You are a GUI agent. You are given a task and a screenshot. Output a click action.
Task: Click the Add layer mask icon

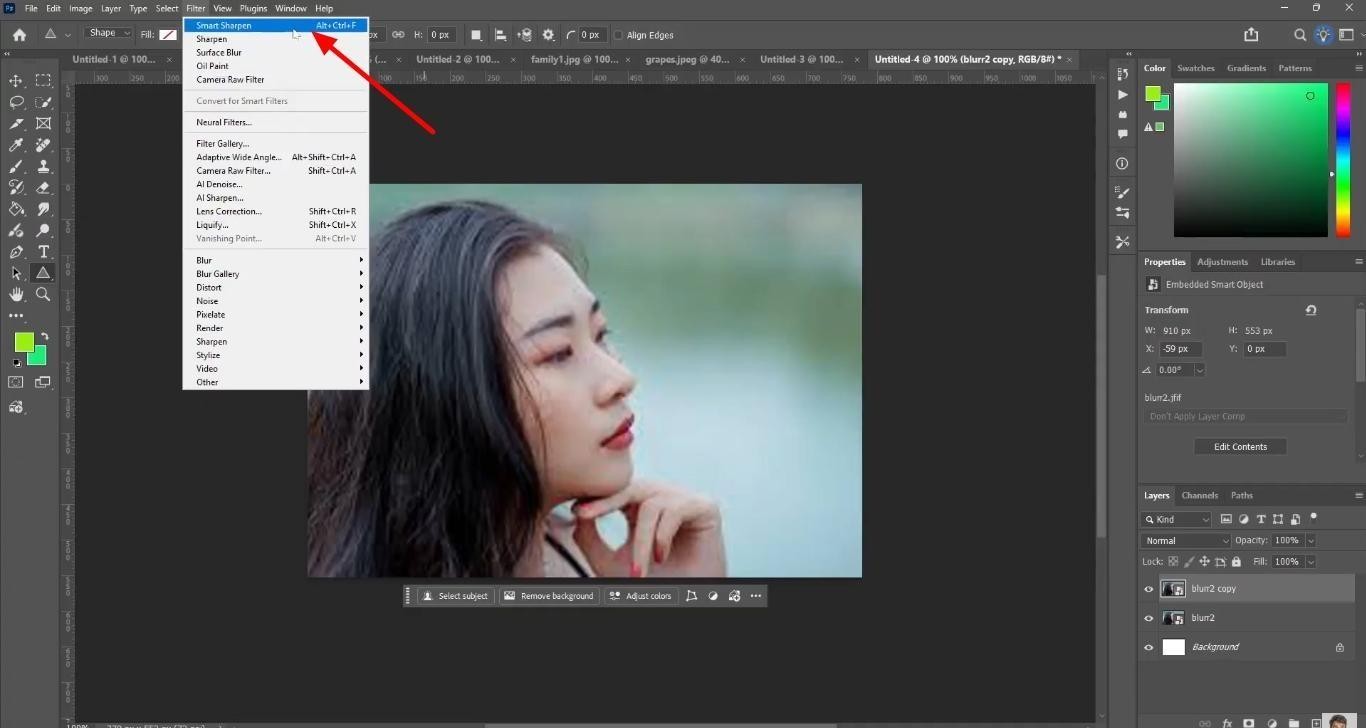tap(1249, 722)
